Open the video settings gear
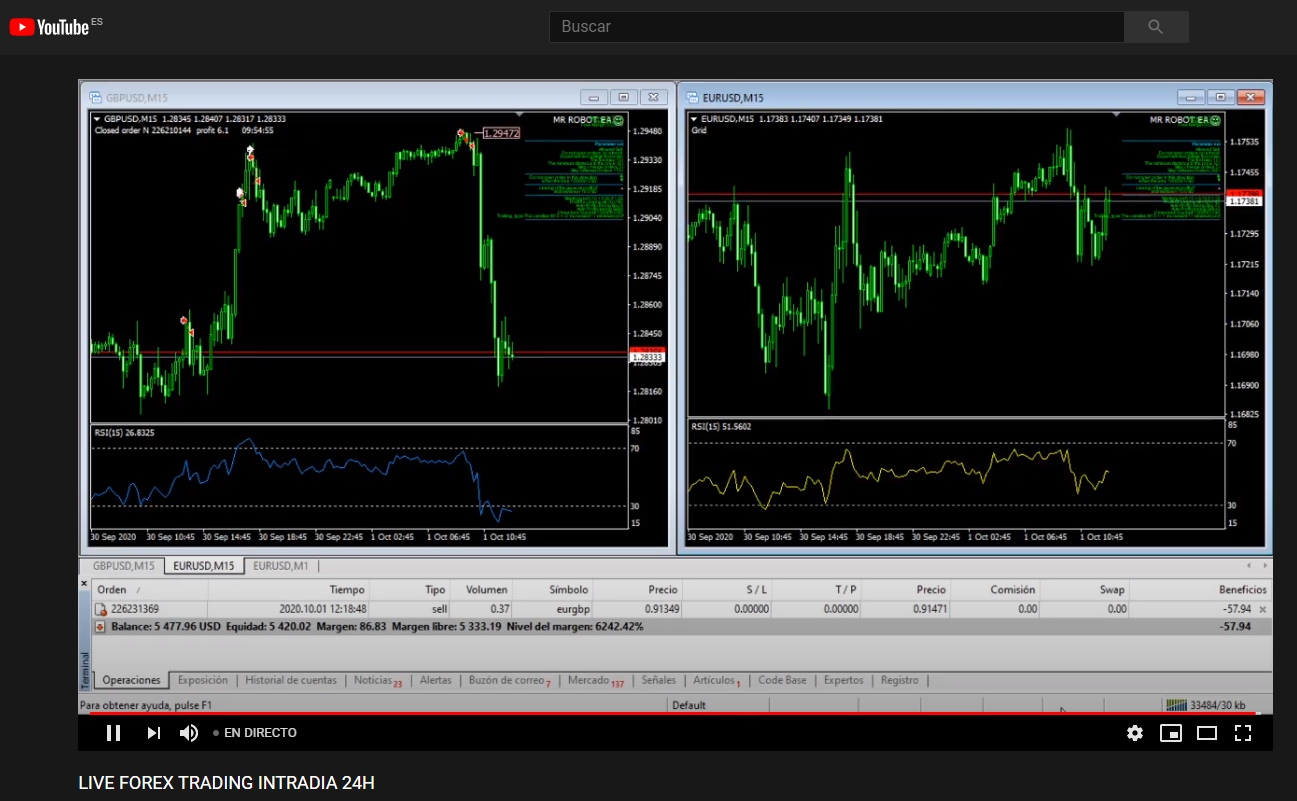This screenshot has width=1297, height=801. pyautogui.click(x=1134, y=733)
